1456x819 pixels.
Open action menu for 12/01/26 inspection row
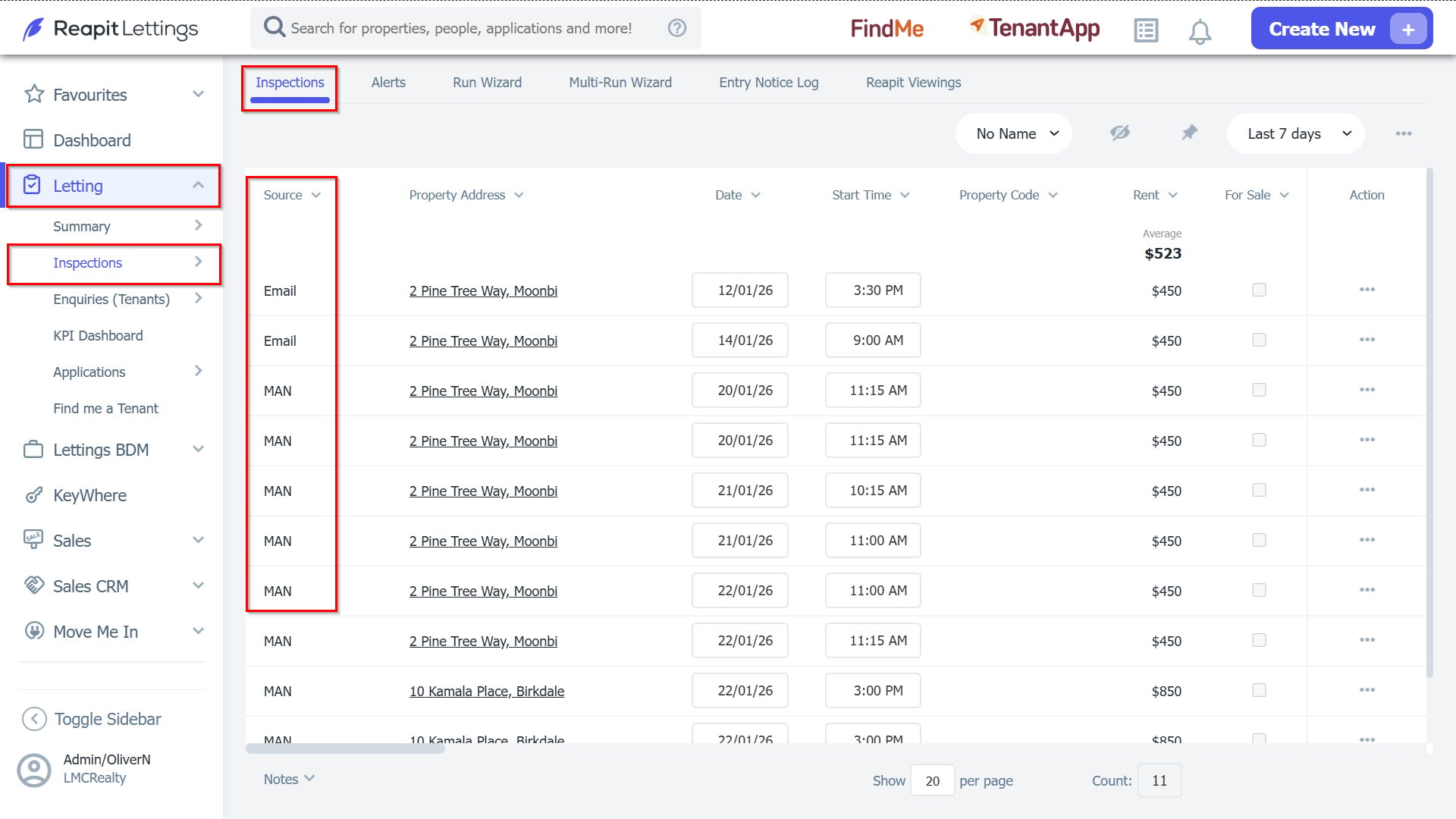pyautogui.click(x=1367, y=290)
